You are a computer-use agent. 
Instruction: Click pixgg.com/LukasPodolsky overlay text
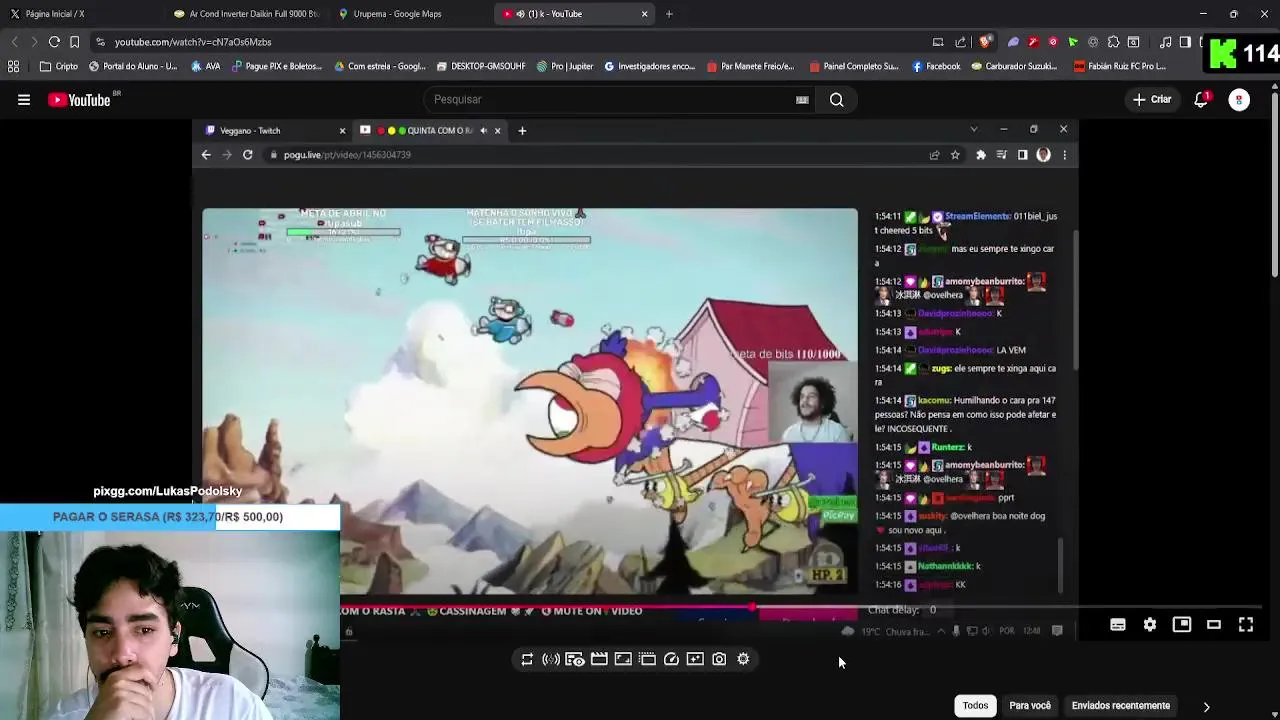167,491
